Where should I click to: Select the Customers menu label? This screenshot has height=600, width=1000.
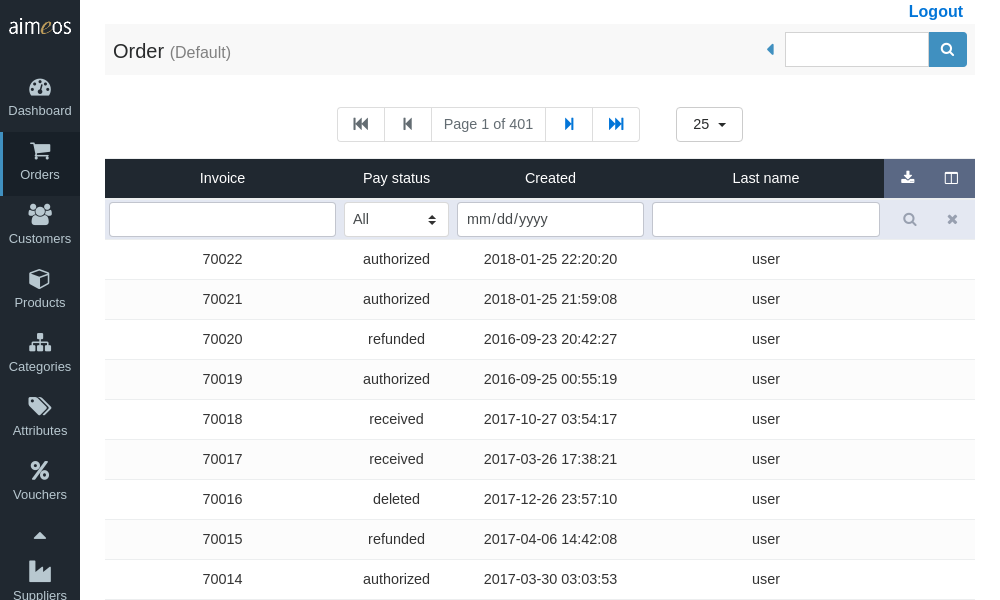[40, 238]
